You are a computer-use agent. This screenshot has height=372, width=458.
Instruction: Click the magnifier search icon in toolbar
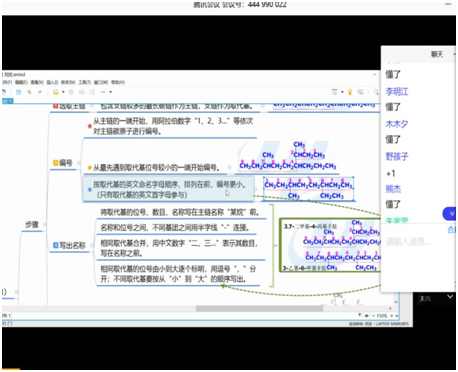[x=376, y=92]
